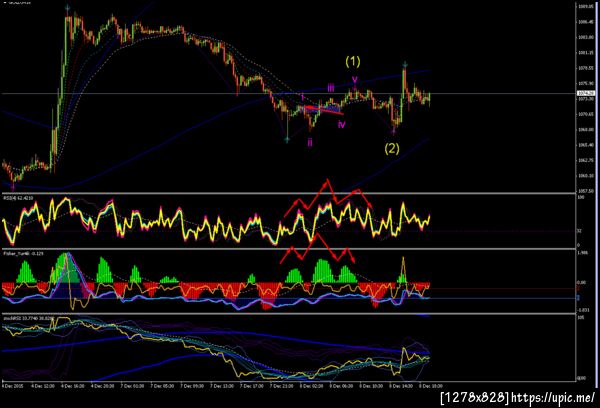Click the 8 Dec 06:00 time label
The image size is (600, 408).
[341, 386]
